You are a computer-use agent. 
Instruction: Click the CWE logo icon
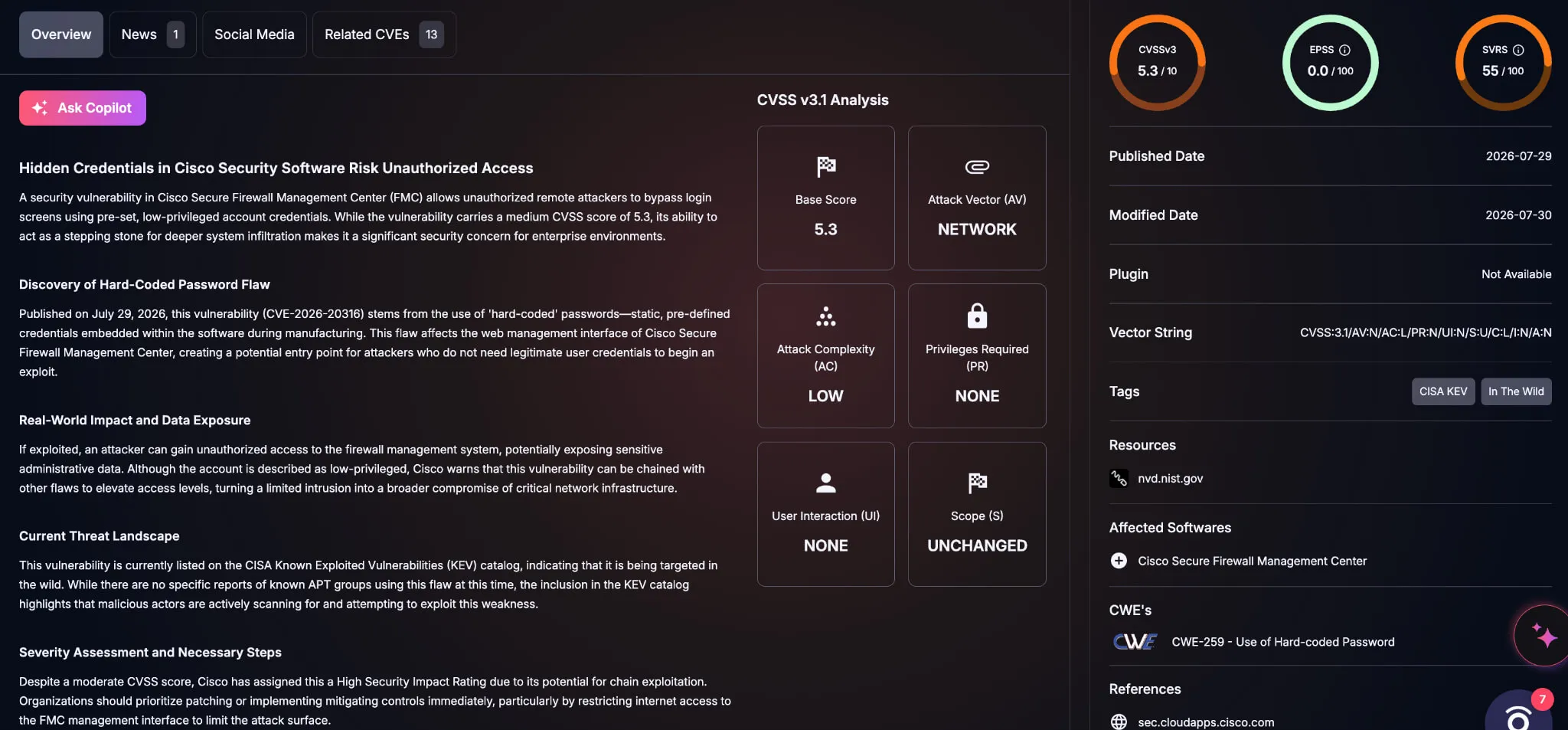[1135, 642]
